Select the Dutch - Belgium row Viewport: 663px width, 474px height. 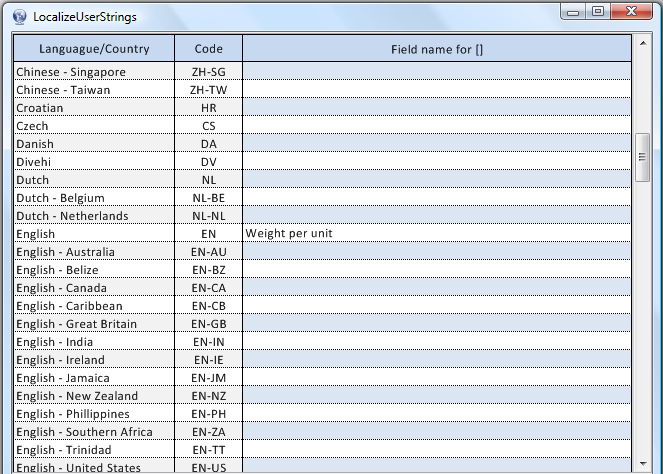94,198
